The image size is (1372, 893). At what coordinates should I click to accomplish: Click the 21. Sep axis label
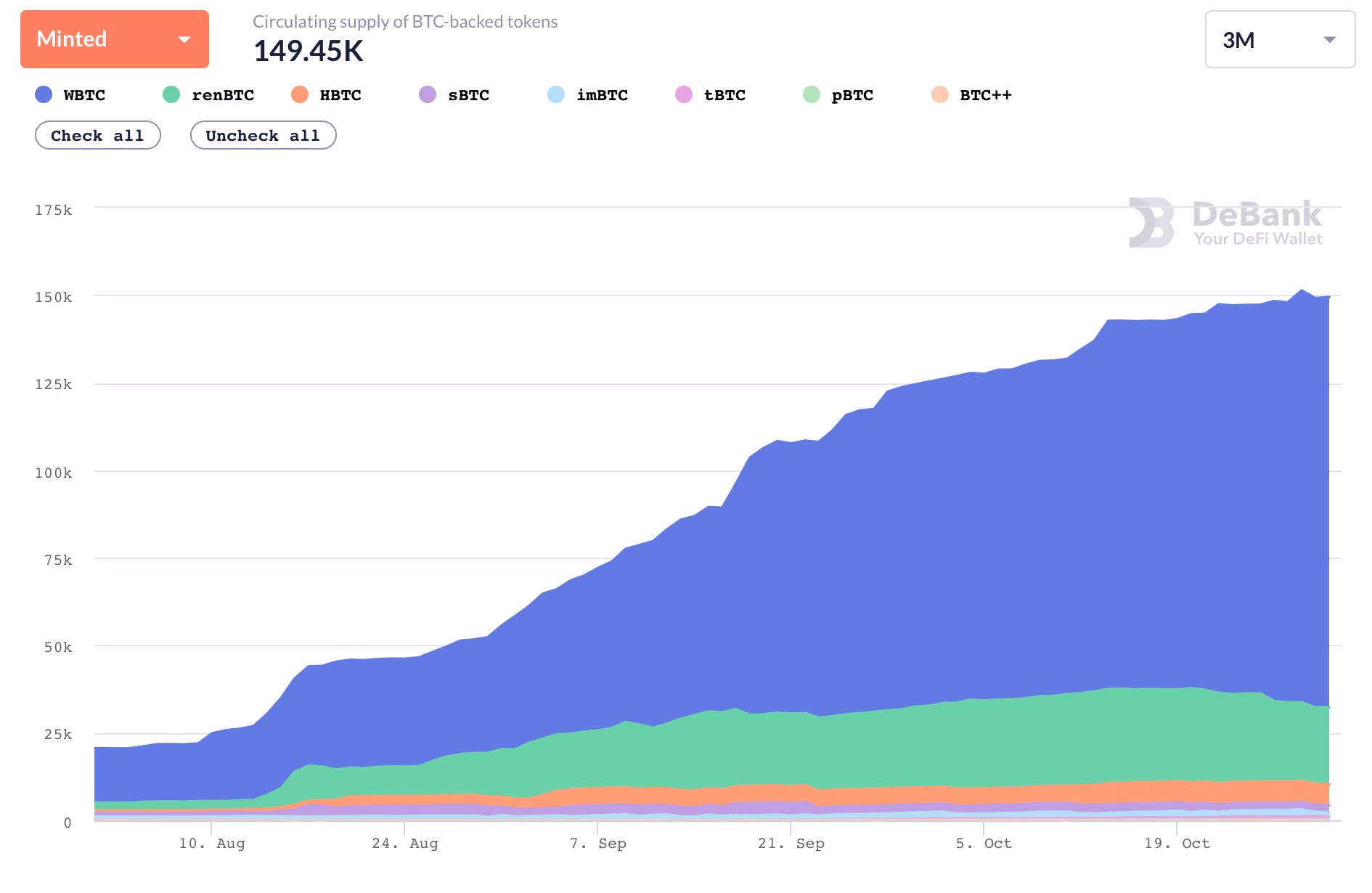791,844
